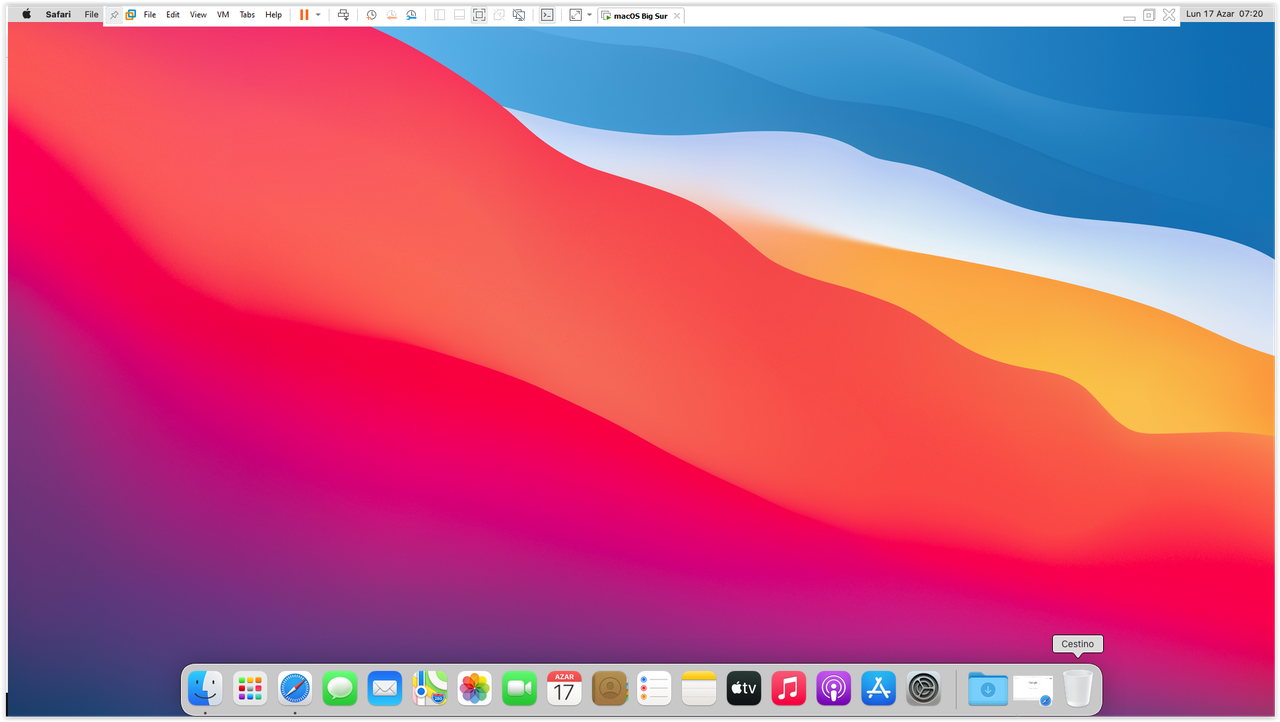Click the VMware Workstation logo icon
Screen dimensions: 1280x722
click(131, 15)
